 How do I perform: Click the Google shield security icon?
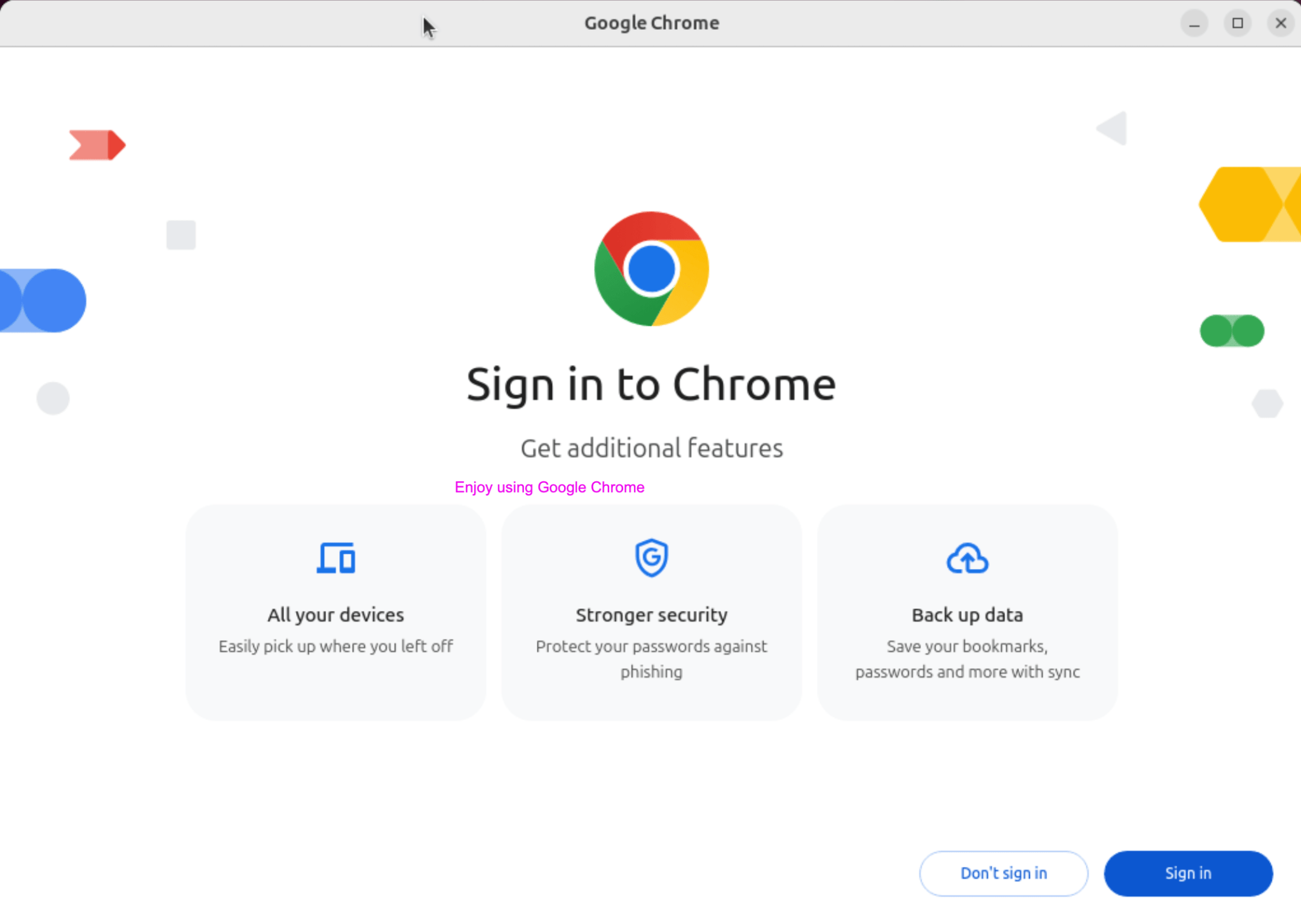point(651,558)
